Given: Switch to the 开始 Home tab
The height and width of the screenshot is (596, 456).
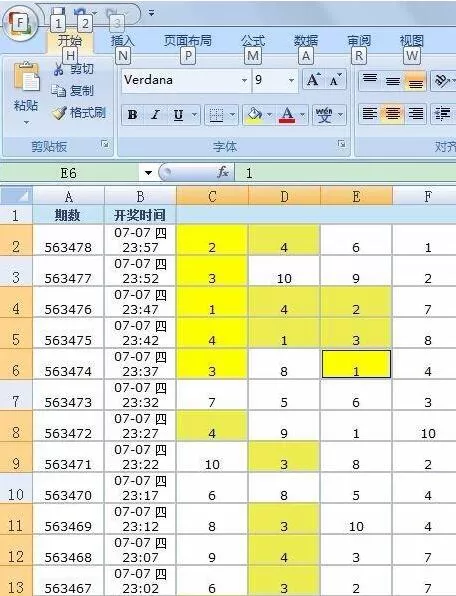Looking at the screenshot, I should click(70, 40).
